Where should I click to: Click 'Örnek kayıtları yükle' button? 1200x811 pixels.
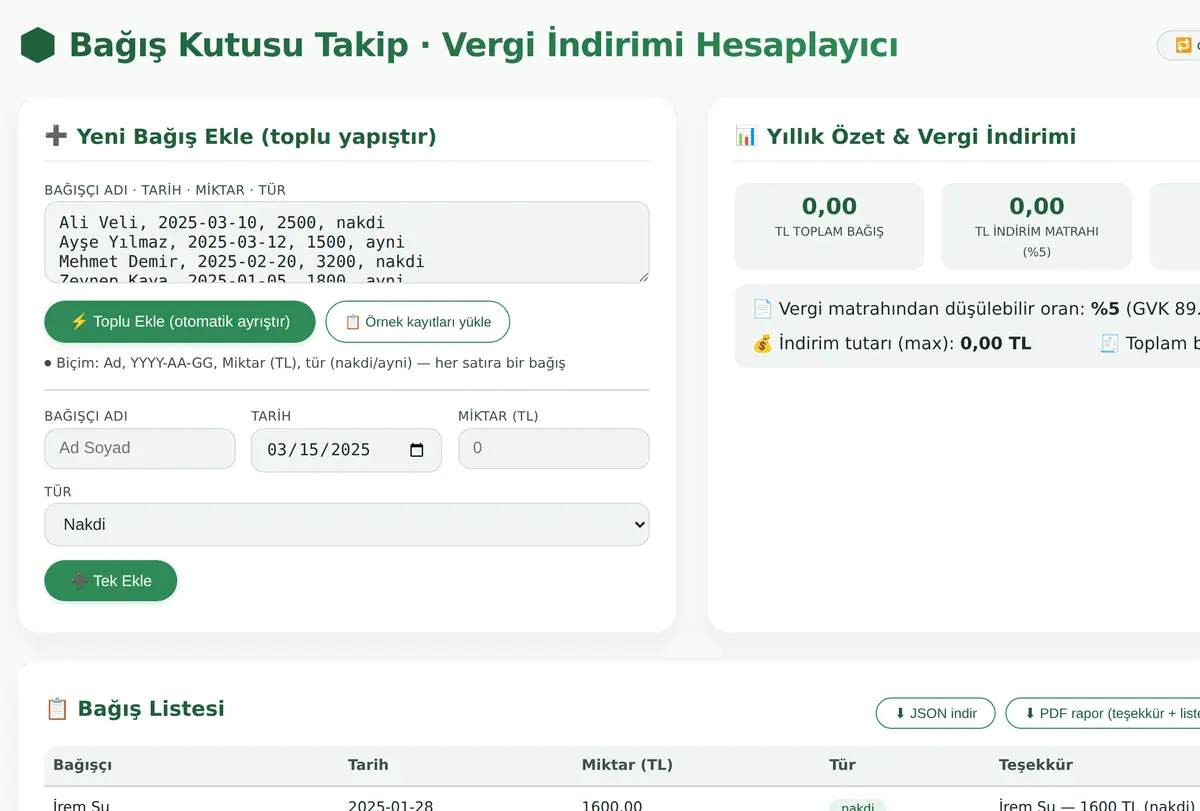point(417,322)
